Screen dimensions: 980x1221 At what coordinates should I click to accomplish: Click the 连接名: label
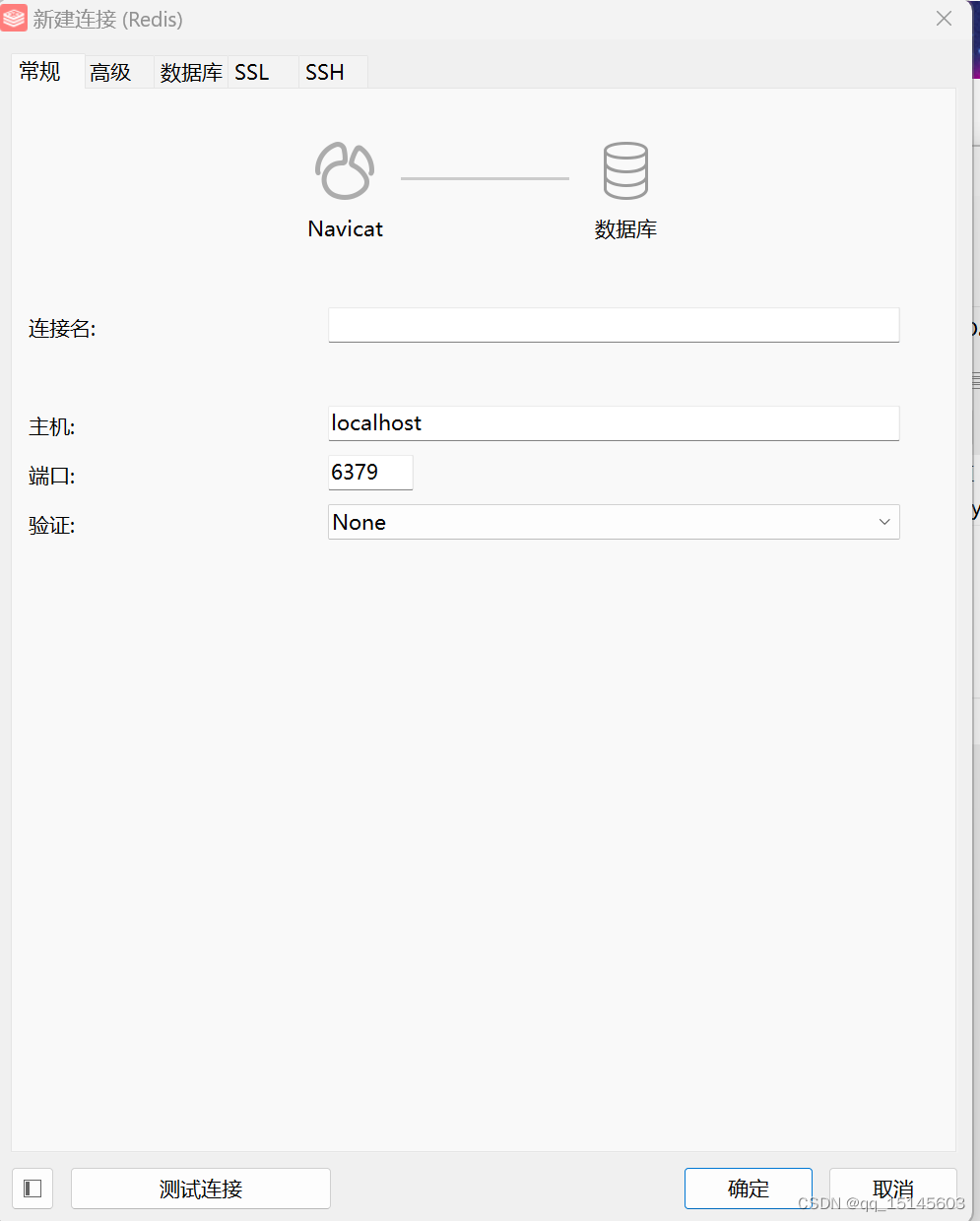[62, 329]
